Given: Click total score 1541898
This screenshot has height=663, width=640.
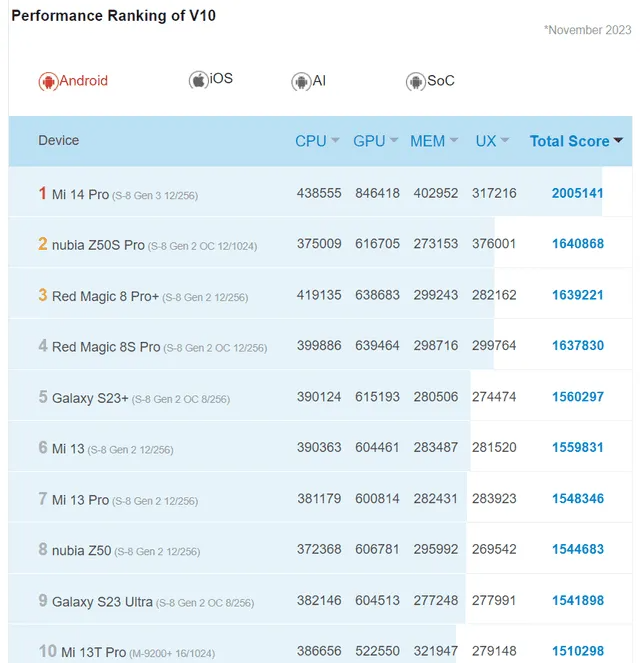Looking at the screenshot, I should [x=578, y=600].
